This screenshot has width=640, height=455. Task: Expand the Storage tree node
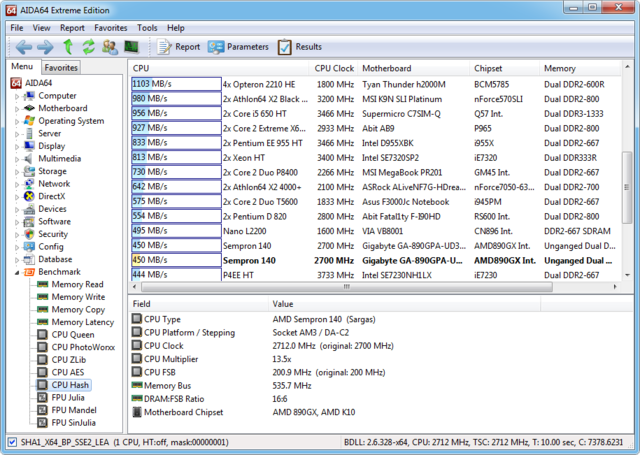(17, 171)
